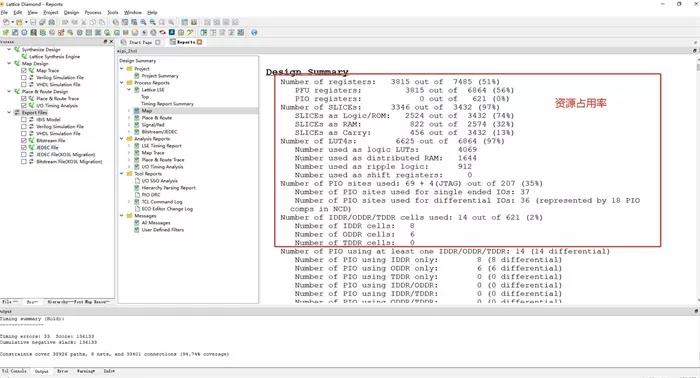The image size is (700, 378).
Task: Click the printer icon in toolbar
Action: [x=52, y=22]
